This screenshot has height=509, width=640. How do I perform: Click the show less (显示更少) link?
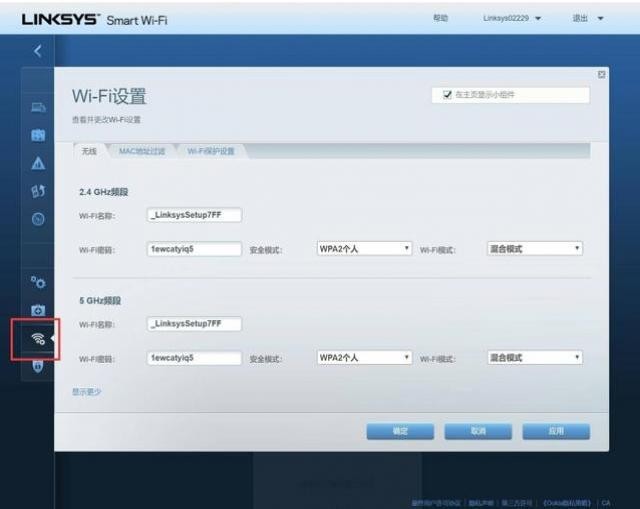(x=87, y=392)
